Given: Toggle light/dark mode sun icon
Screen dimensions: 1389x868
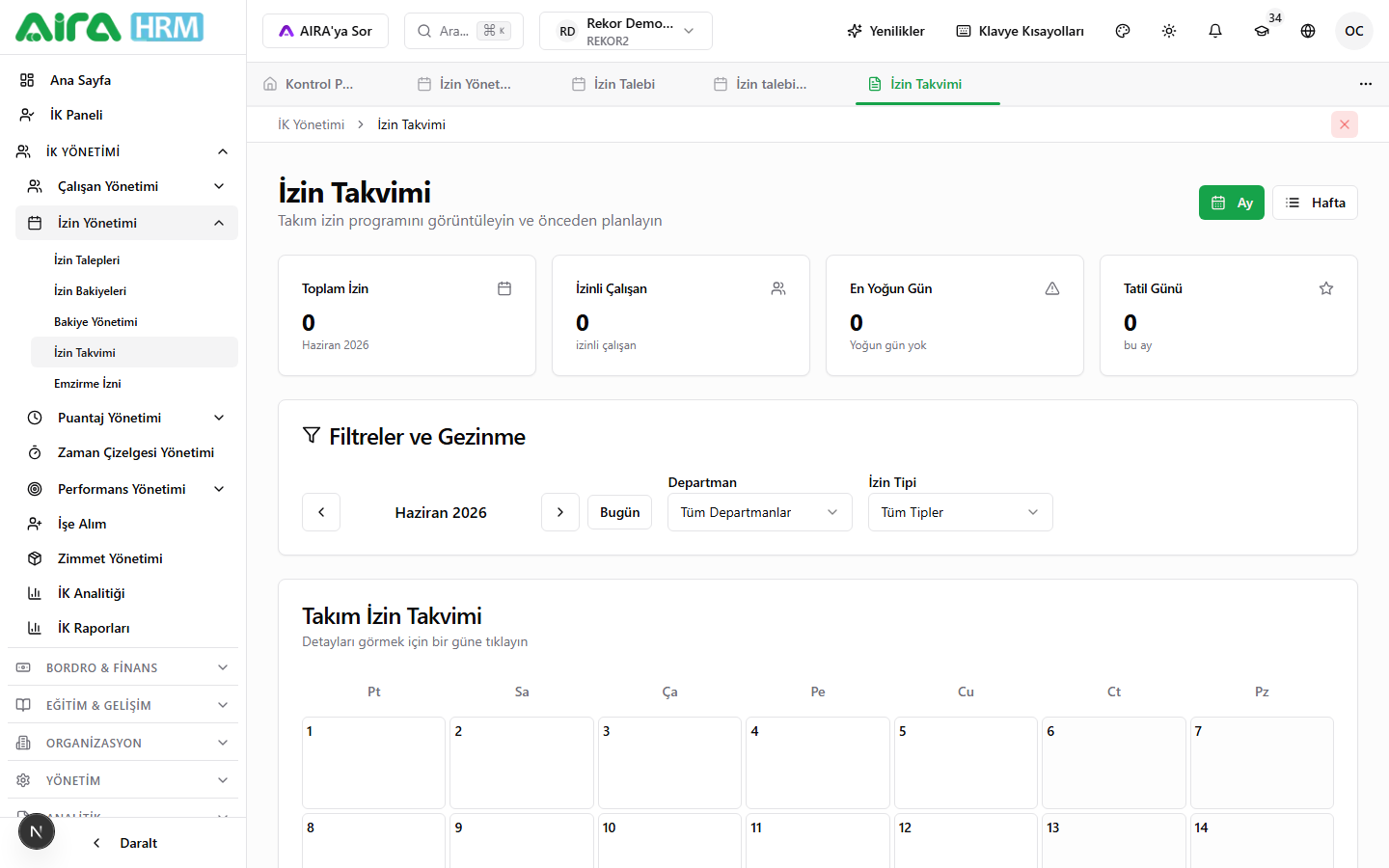Looking at the screenshot, I should 1169,31.
